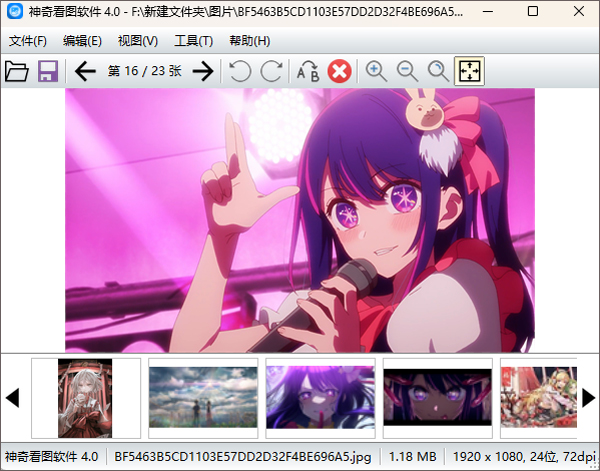Maximize the viewer window
This screenshot has height=471, width=600.
(x=533, y=11)
